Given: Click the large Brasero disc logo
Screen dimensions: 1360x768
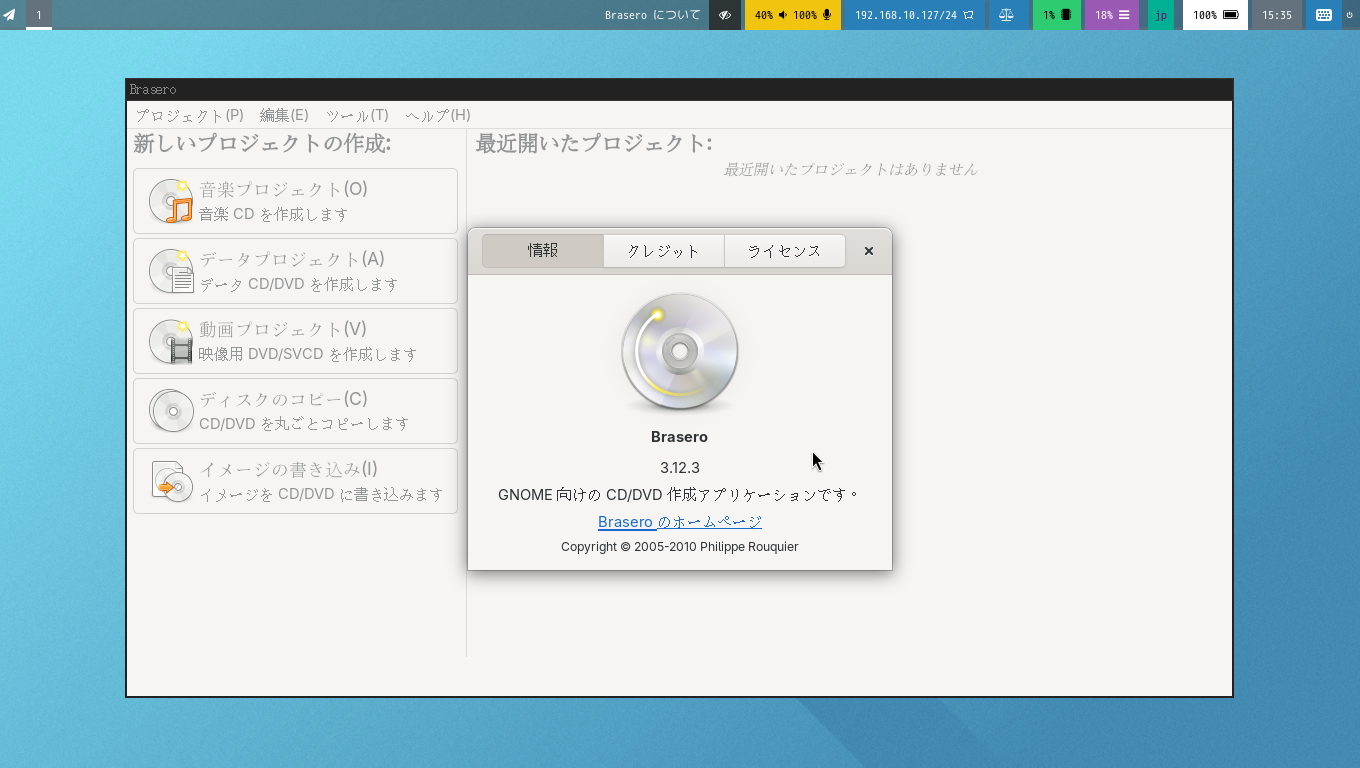Looking at the screenshot, I should [x=680, y=352].
